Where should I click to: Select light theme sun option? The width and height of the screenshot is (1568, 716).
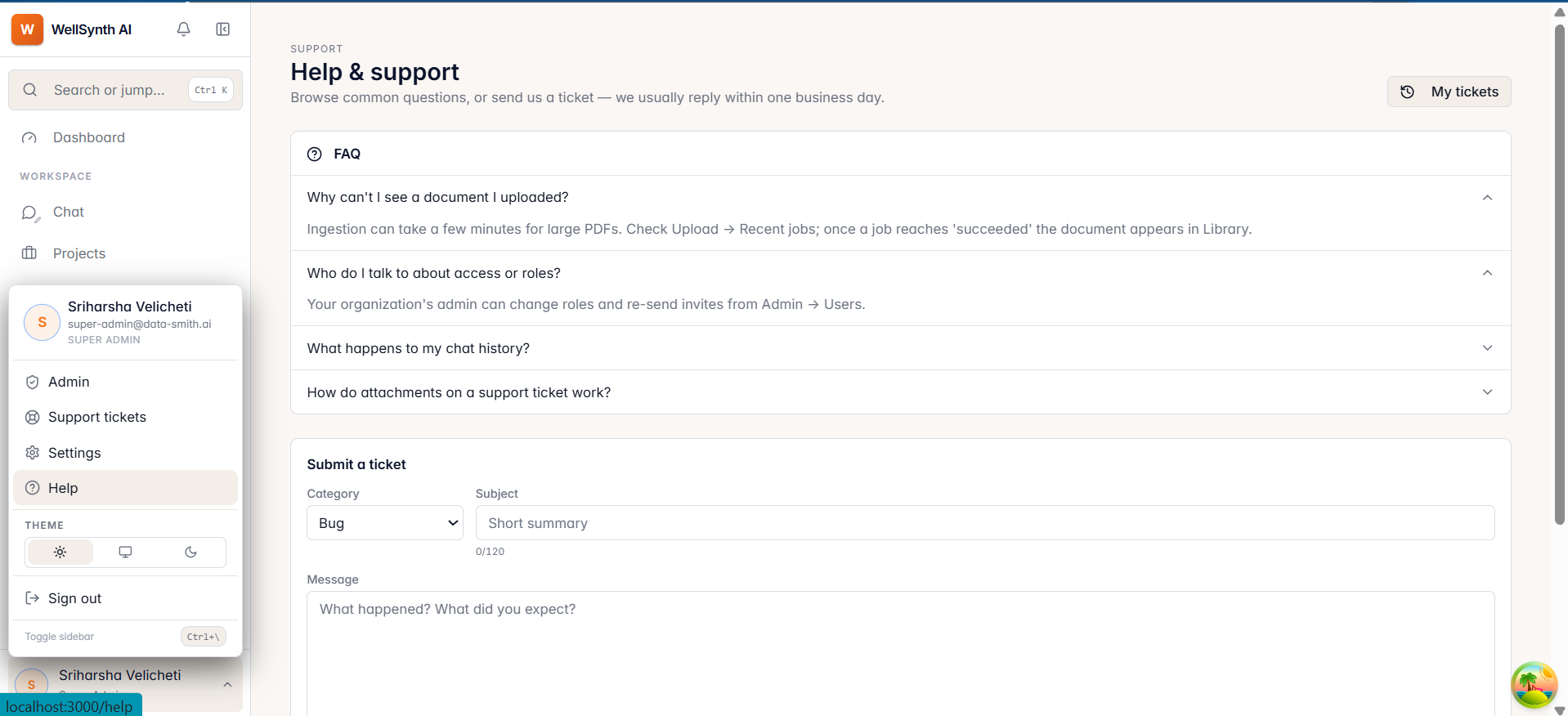pos(60,553)
